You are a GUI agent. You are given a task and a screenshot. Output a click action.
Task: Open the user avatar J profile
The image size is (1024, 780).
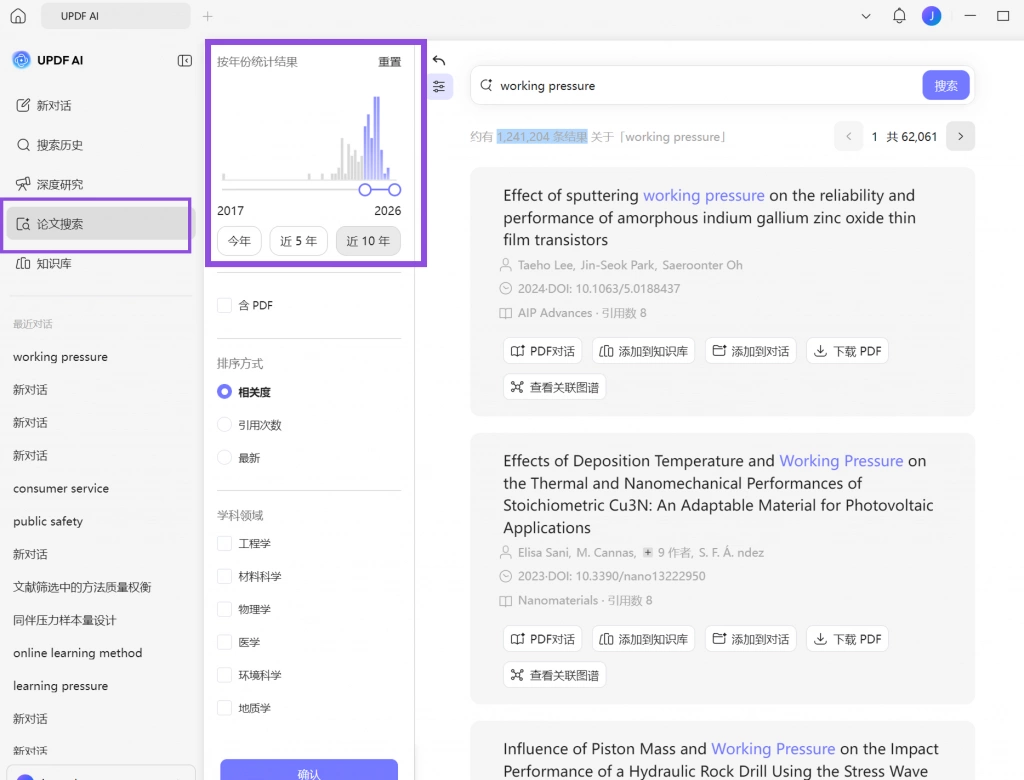[931, 16]
